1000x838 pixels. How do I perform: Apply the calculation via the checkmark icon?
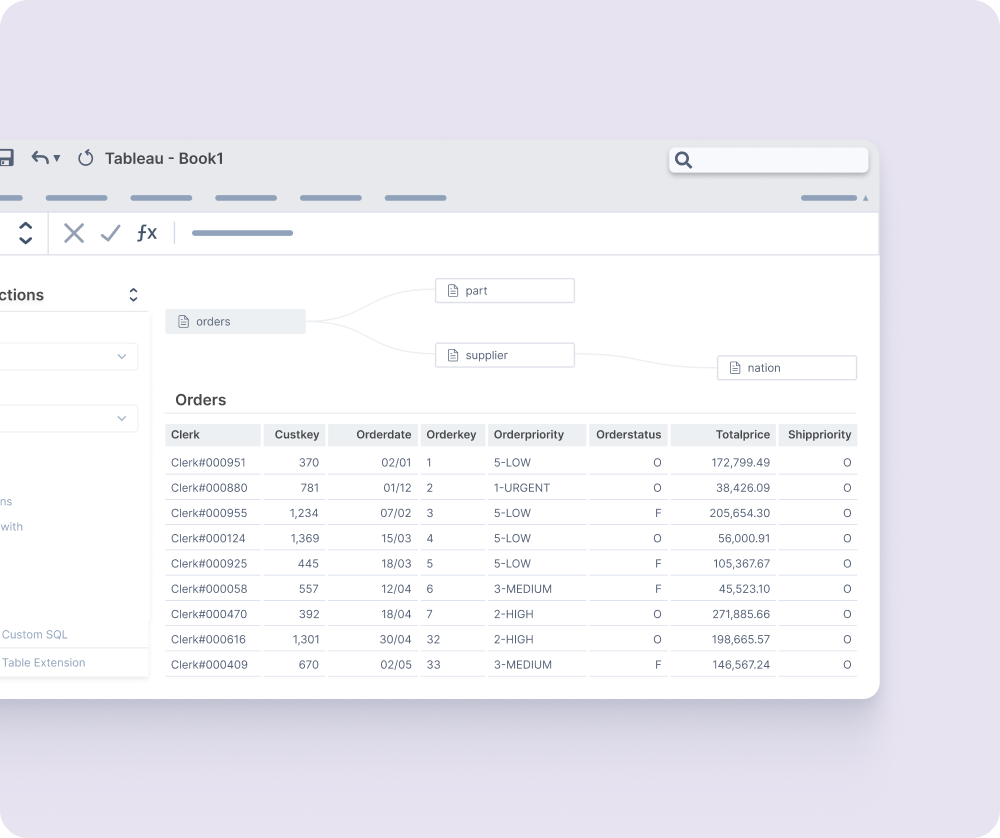coord(110,232)
